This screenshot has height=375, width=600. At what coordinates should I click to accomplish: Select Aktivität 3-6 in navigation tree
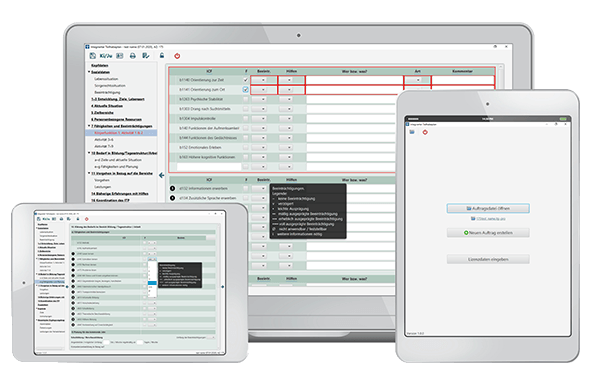[104, 140]
